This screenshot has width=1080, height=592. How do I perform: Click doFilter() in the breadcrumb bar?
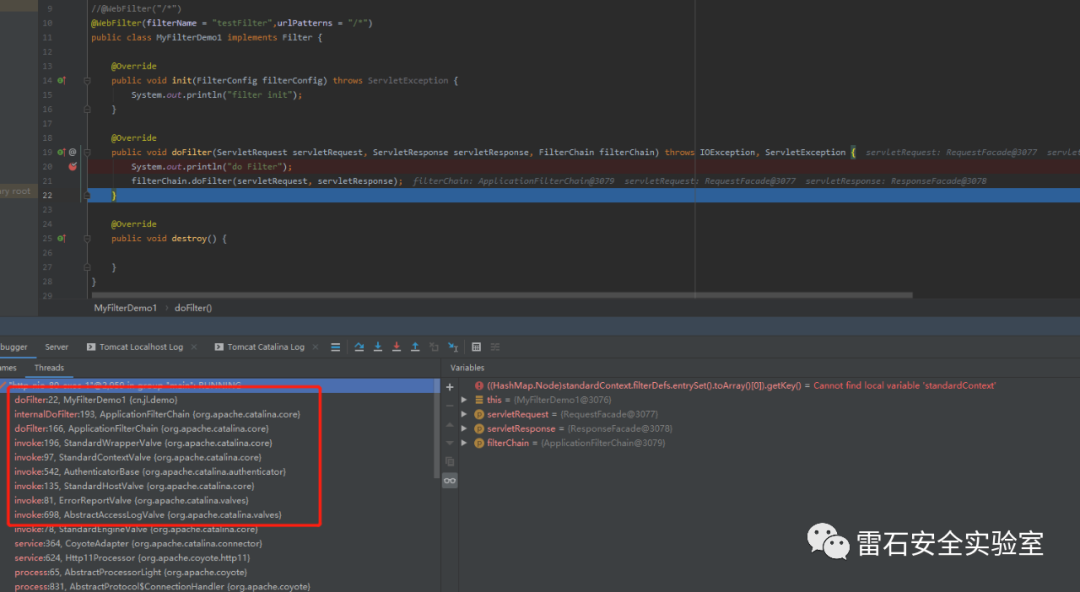194,308
